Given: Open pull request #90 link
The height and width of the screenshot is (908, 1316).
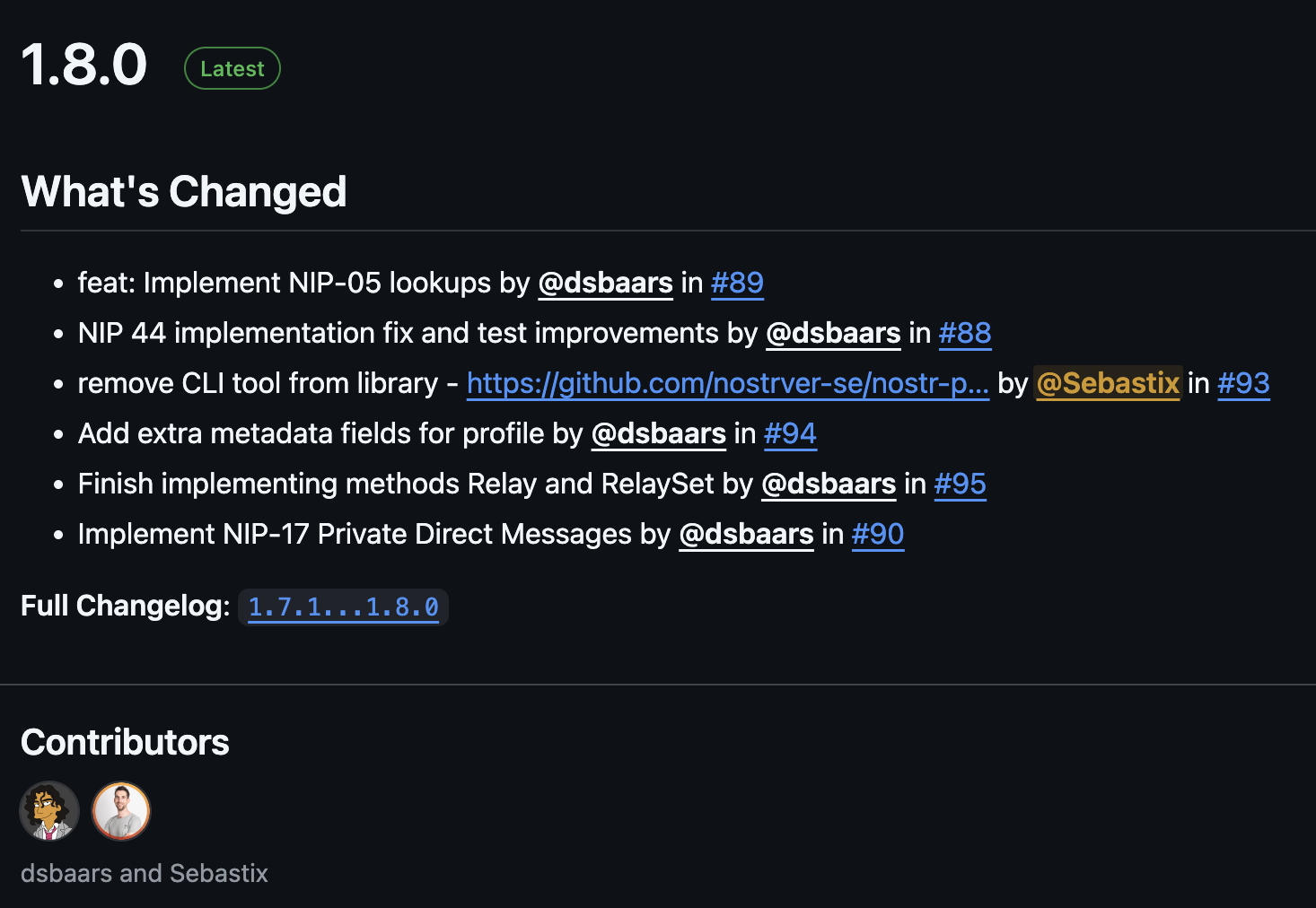Looking at the screenshot, I should pos(877,535).
